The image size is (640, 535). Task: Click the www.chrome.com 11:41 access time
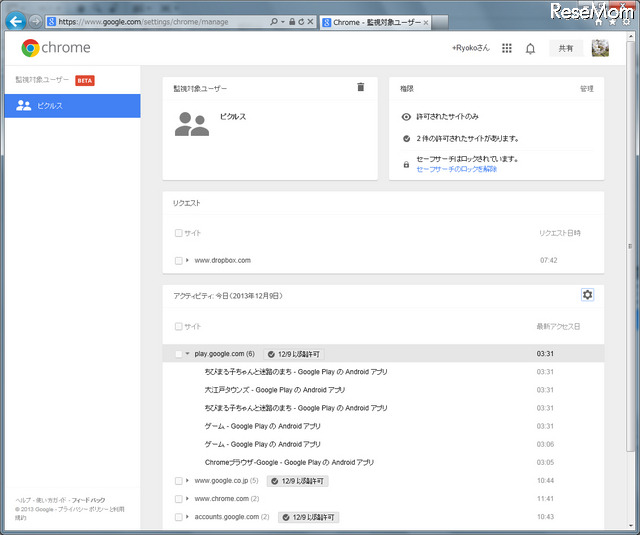[545, 499]
